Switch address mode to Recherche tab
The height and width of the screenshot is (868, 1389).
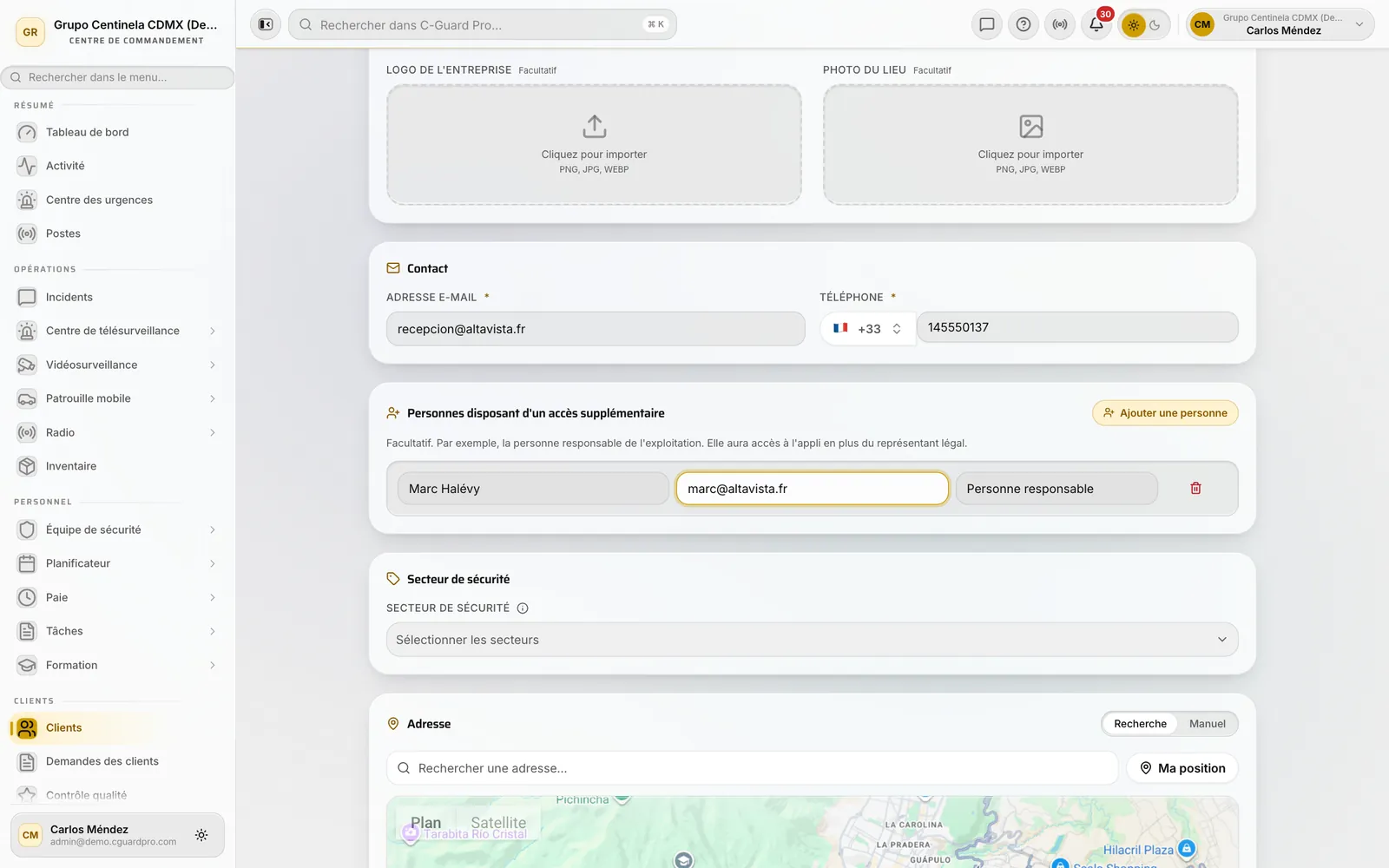(x=1140, y=724)
